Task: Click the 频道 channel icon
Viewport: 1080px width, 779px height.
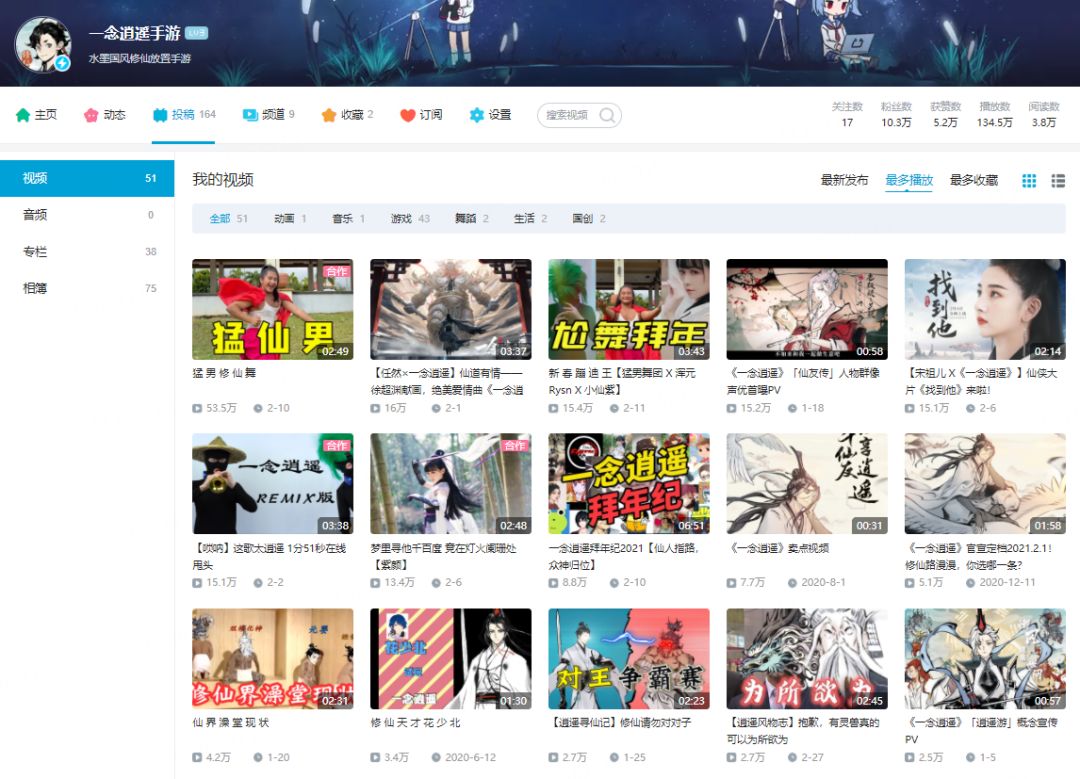Action: 250,115
